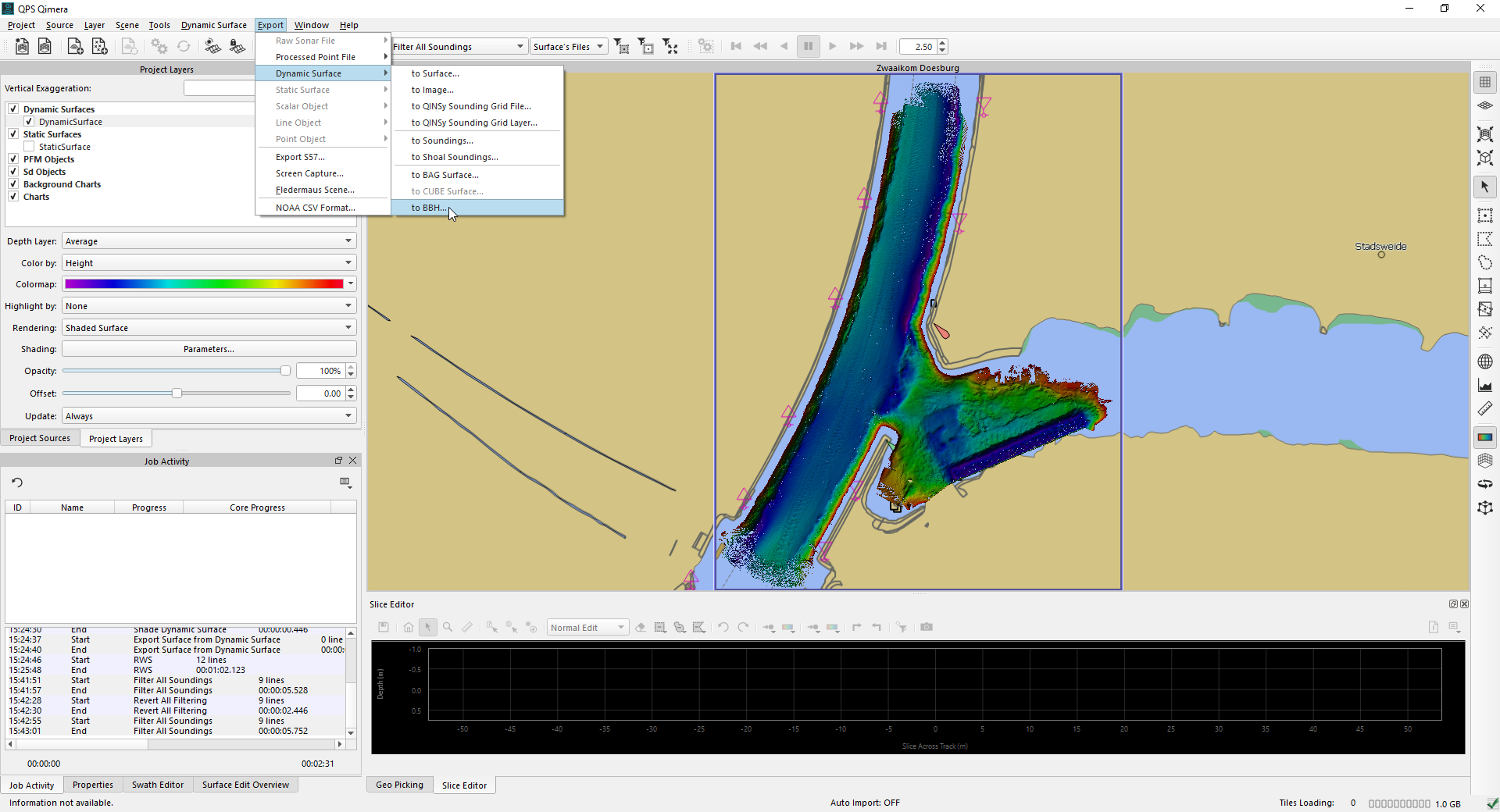Select the pointer tool in right toolbar
Screen dimensions: 1500x812
tap(1484, 187)
